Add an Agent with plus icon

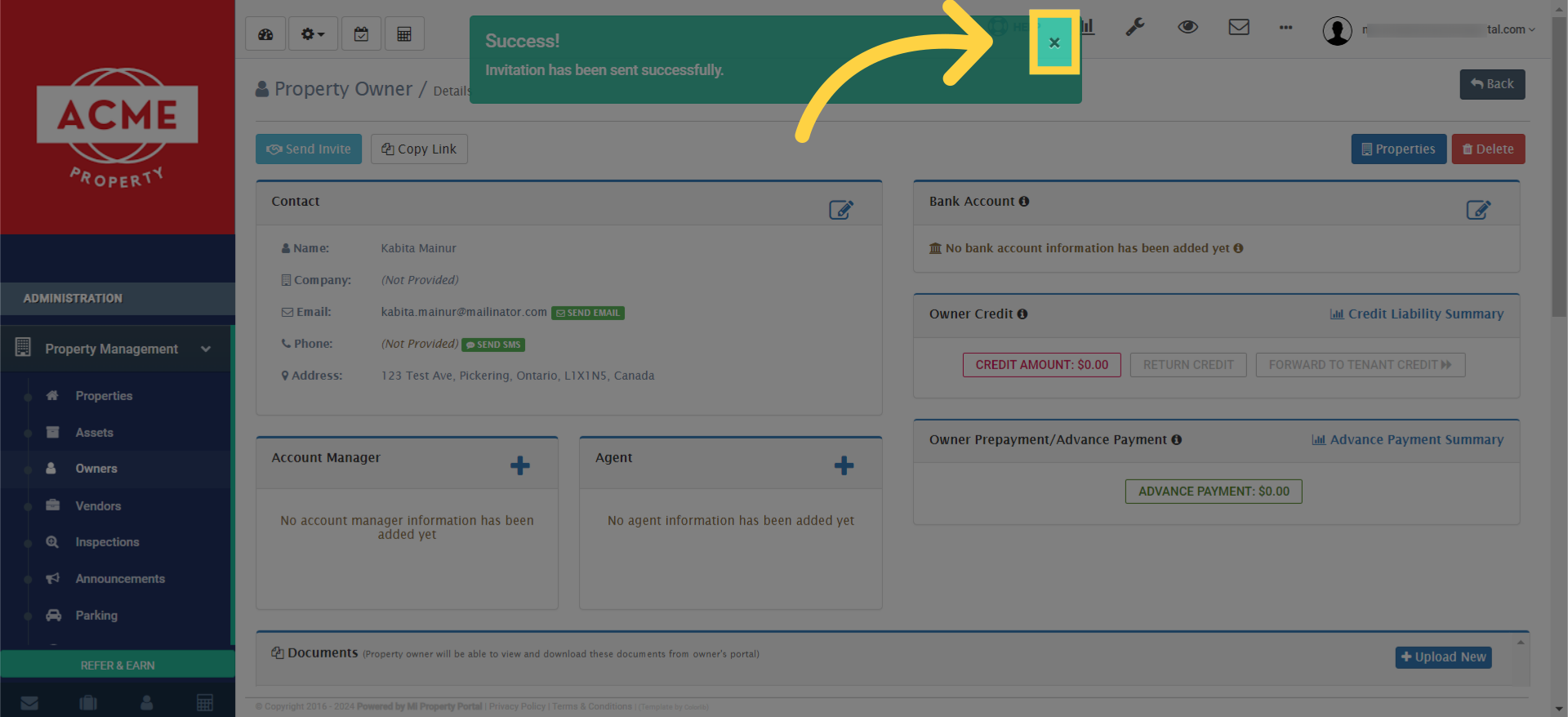pos(844,465)
